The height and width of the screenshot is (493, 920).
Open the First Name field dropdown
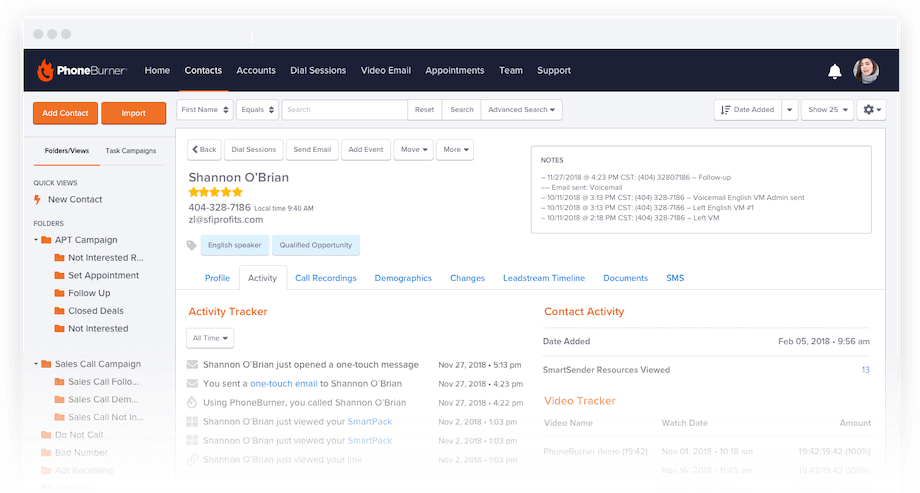click(205, 110)
